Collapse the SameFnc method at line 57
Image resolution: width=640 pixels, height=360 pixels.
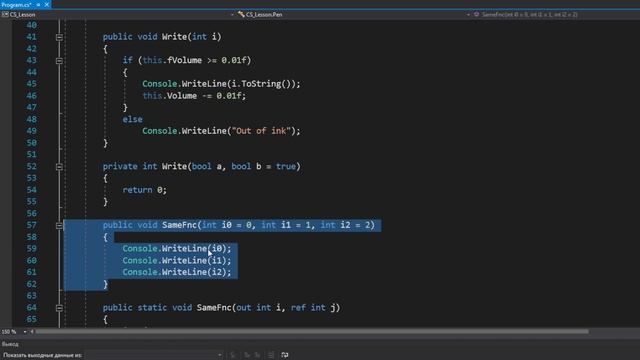(x=59, y=225)
